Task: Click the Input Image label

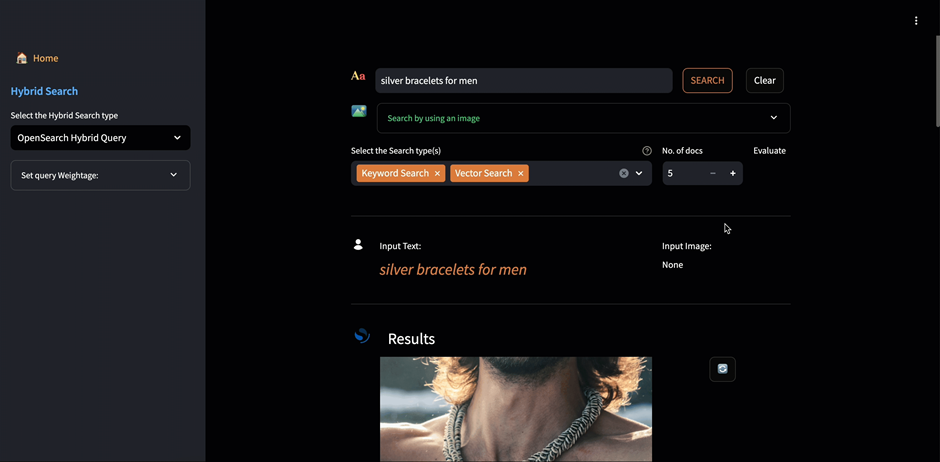Action: [686, 246]
